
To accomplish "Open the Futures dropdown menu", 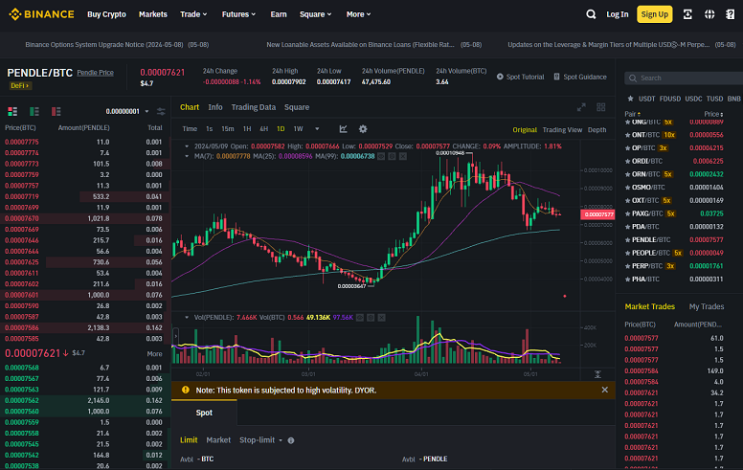I will (x=238, y=14).
